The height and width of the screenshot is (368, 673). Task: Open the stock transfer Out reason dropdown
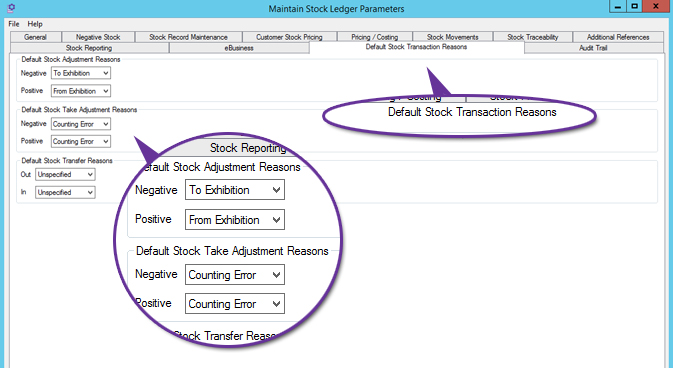(x=65, y=174)
